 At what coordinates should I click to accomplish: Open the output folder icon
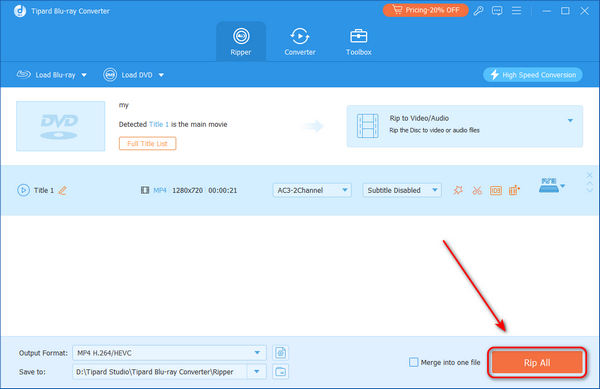(x=280, y=371)
